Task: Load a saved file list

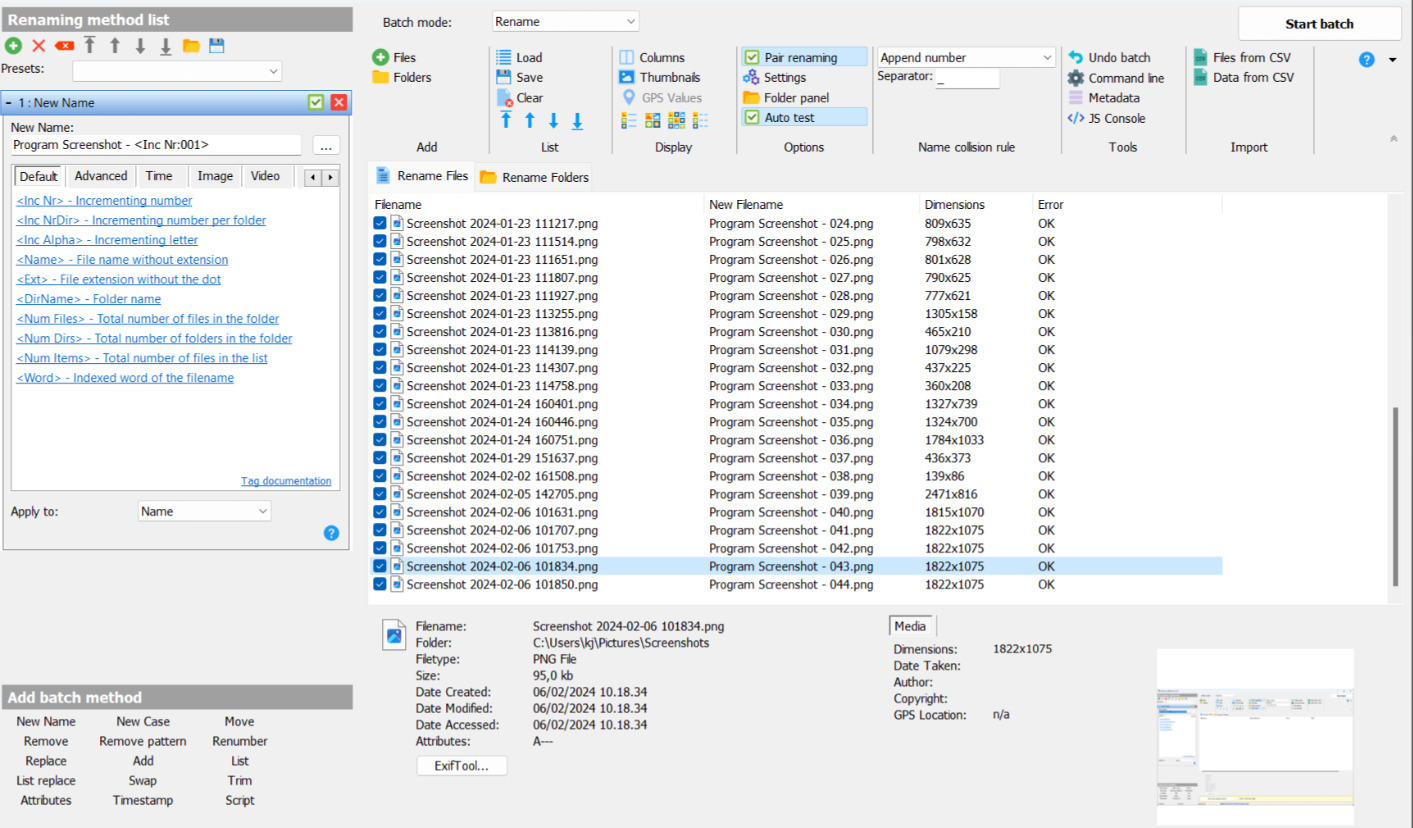Action: point(519,57)
